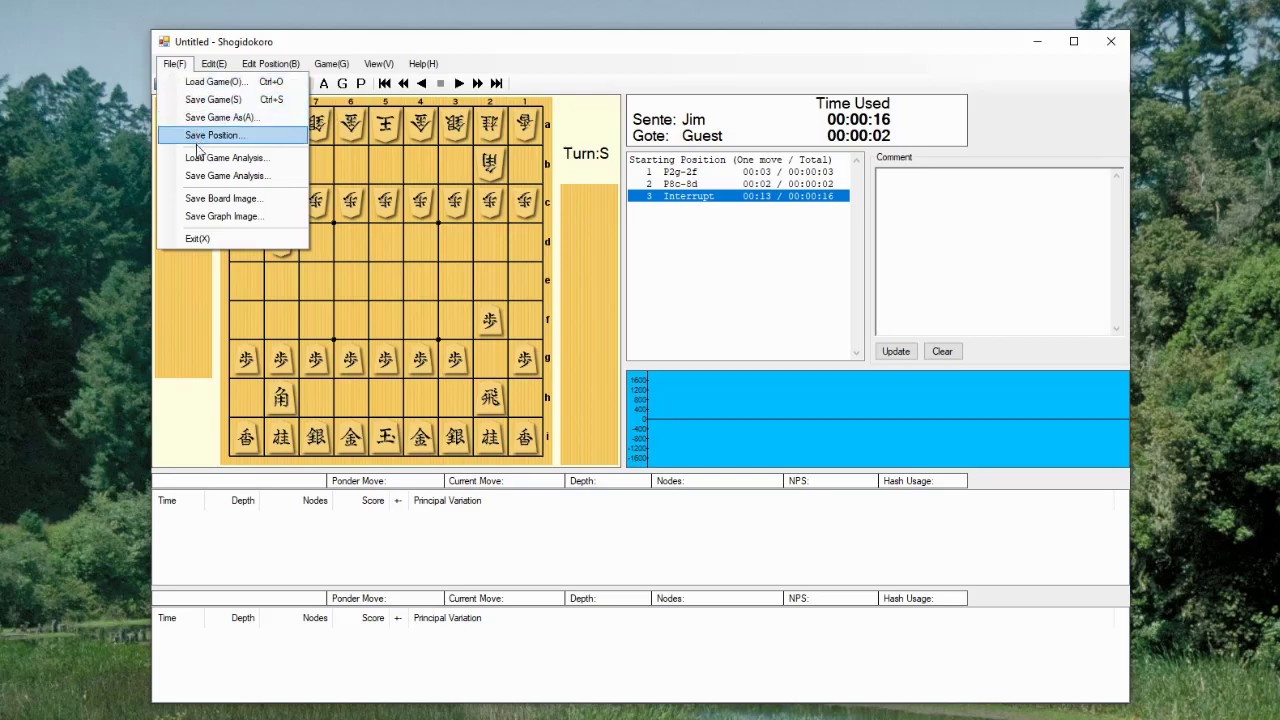Viewport: 1280px width, 720px height.
Task: Choose Load Game(O) from File menu
Action: click(233, 82)
